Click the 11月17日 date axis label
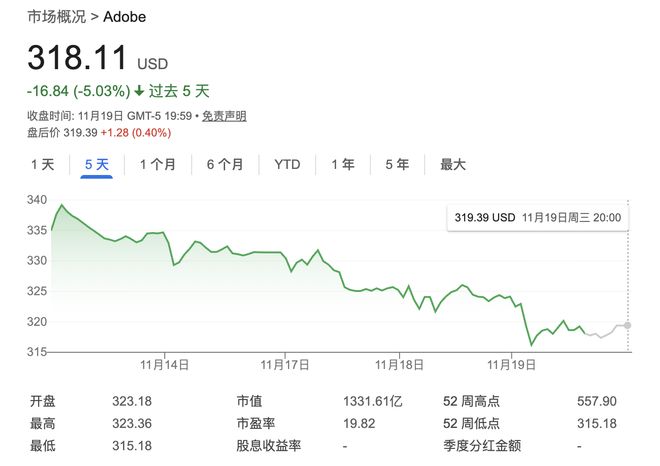 [285, 365]
